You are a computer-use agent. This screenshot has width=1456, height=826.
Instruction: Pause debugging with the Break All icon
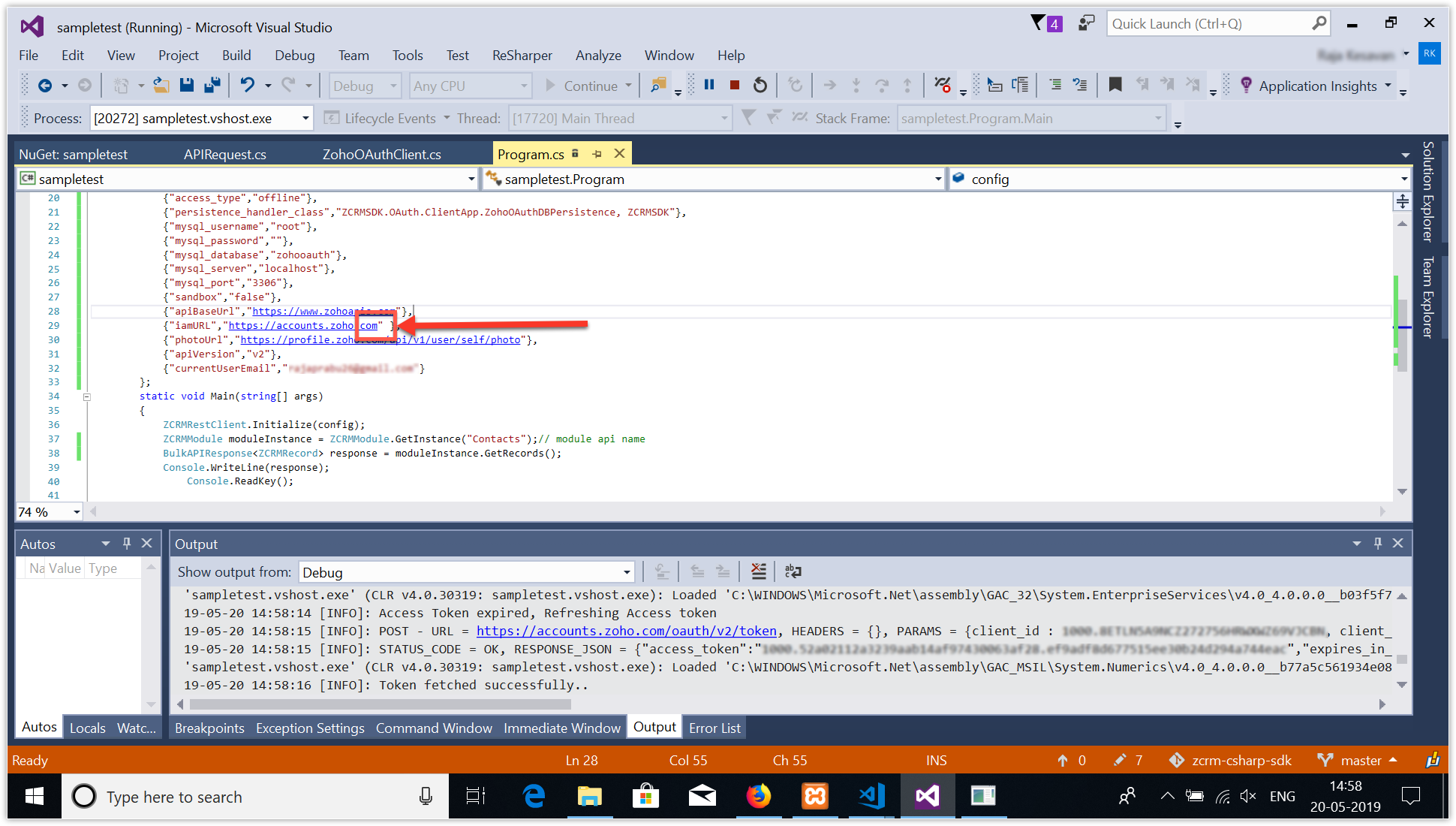[709, 85]
